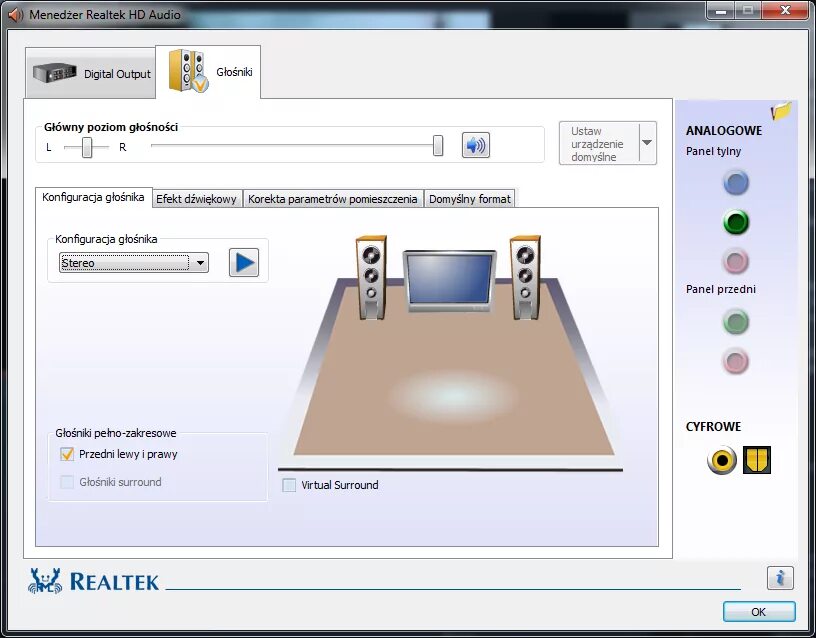This screenshot has width=816, height=638.
Task: Enable the Virtual Surround checkbox
Action: tap(289, 485)
